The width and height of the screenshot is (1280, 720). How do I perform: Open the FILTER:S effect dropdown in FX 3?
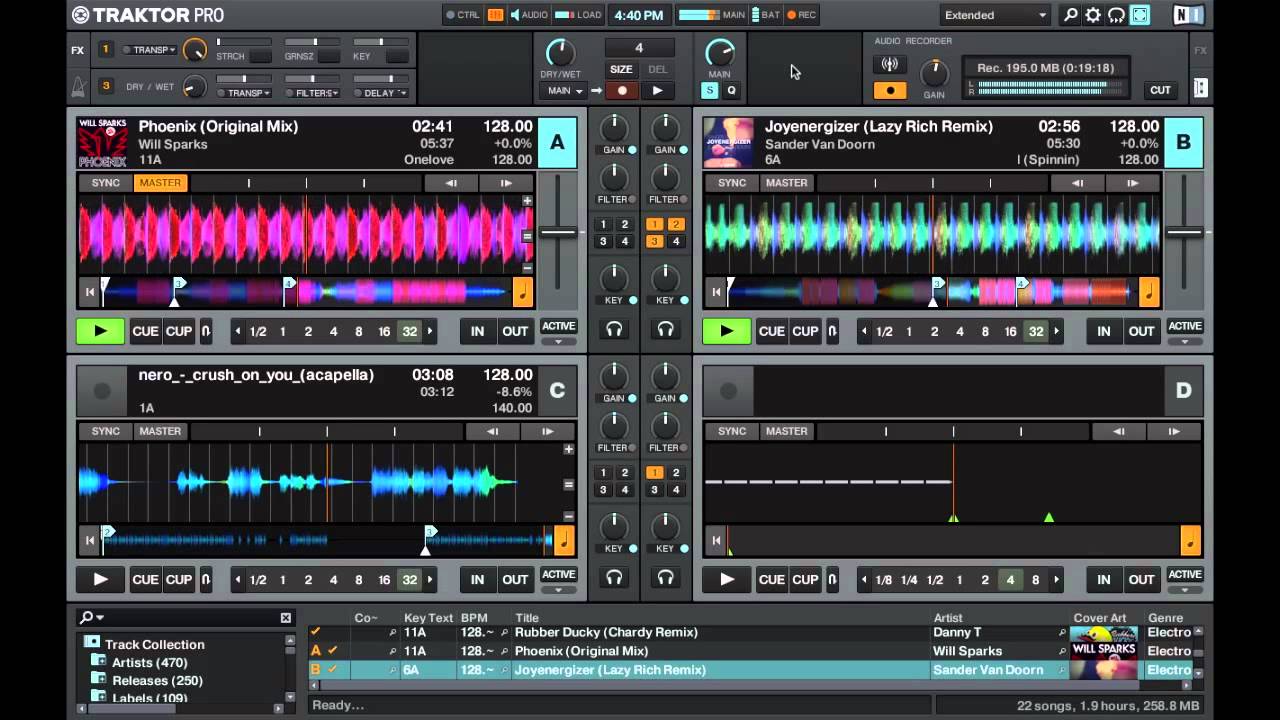[312, 93]
